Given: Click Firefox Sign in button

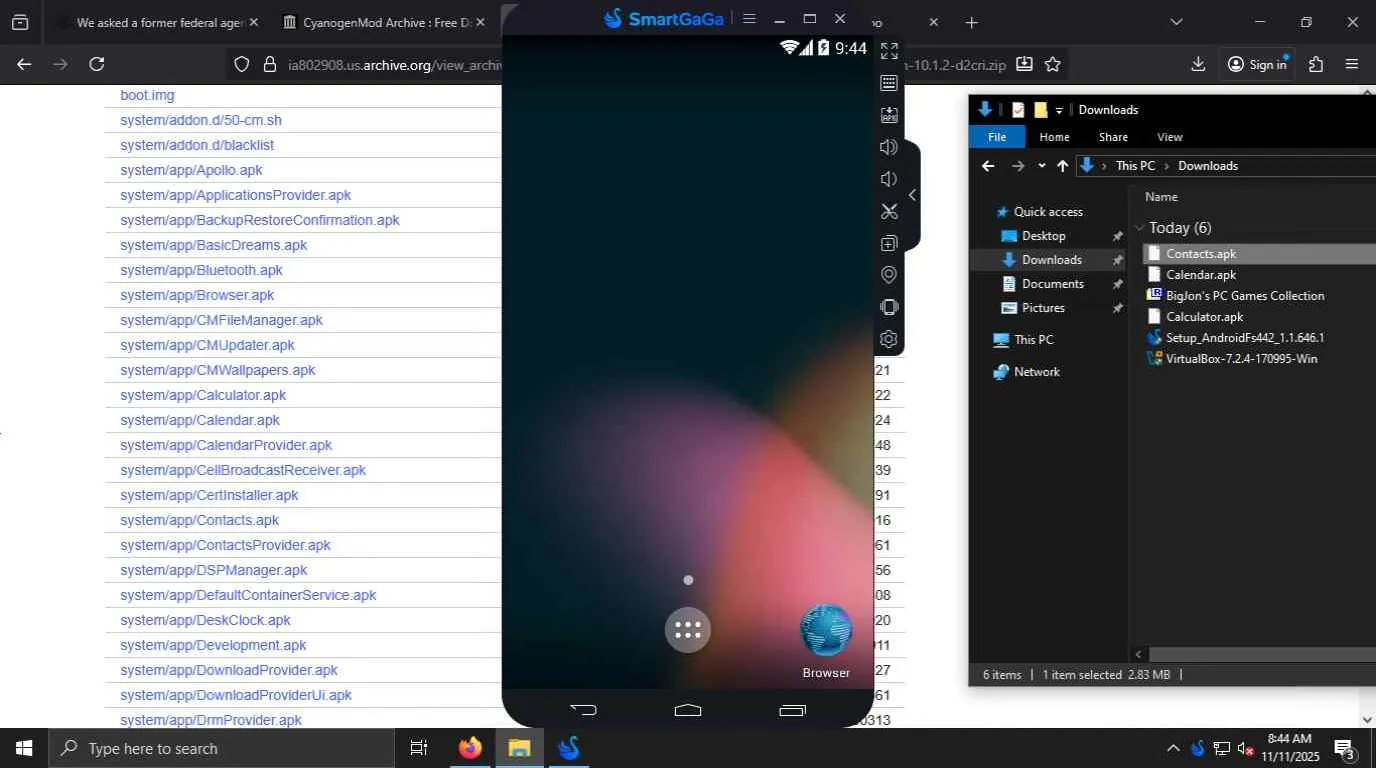Looking at the screenshot, I should [x=1257, y=64].
